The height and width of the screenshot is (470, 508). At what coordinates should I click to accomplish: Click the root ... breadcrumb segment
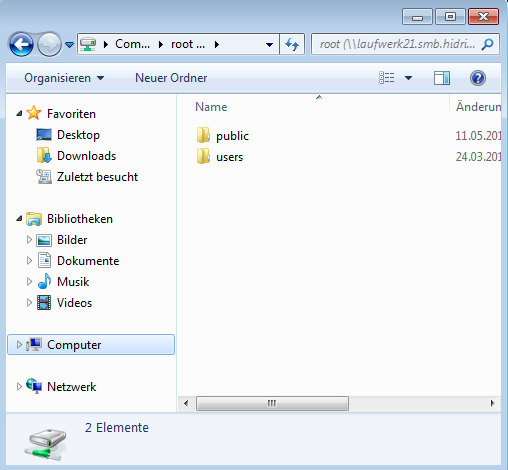point(188,44)
